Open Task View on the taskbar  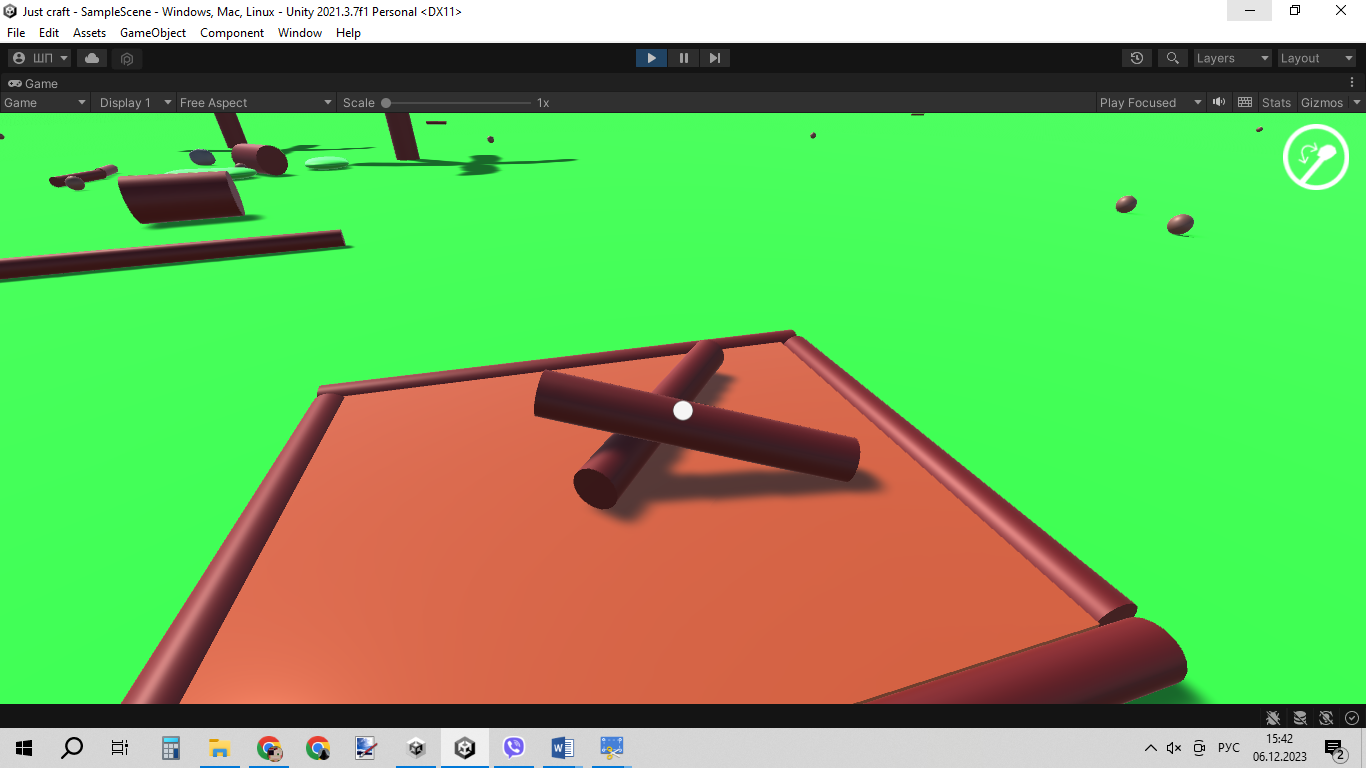(x=120, y=747)
